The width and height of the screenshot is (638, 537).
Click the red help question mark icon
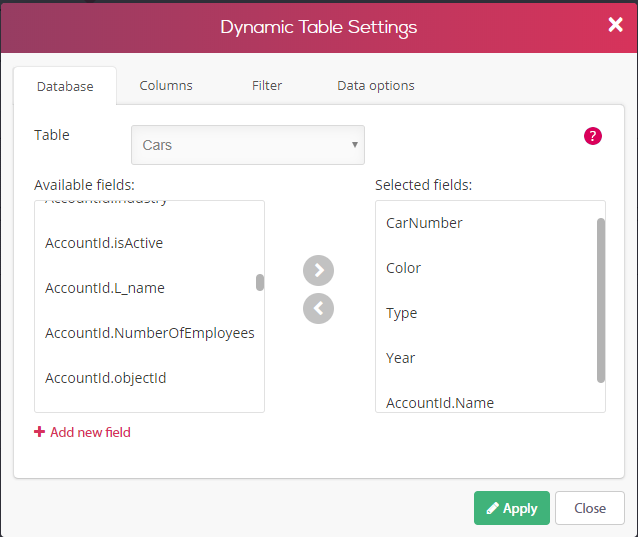tap(592, 136)
